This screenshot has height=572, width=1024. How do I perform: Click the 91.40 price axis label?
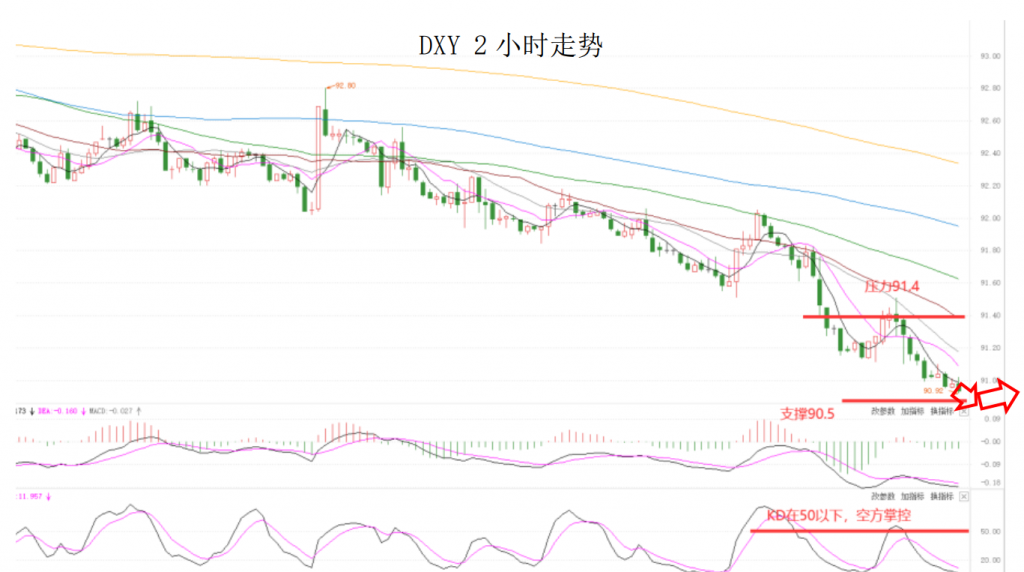point(990,315)
